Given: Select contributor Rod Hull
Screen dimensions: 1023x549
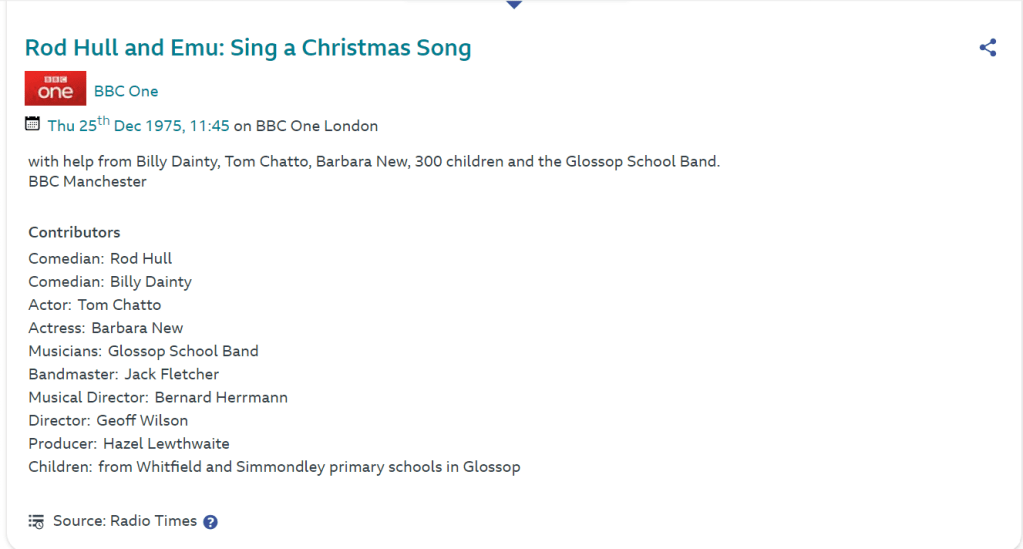Looking at the screenshot, I should coord(141,258).
